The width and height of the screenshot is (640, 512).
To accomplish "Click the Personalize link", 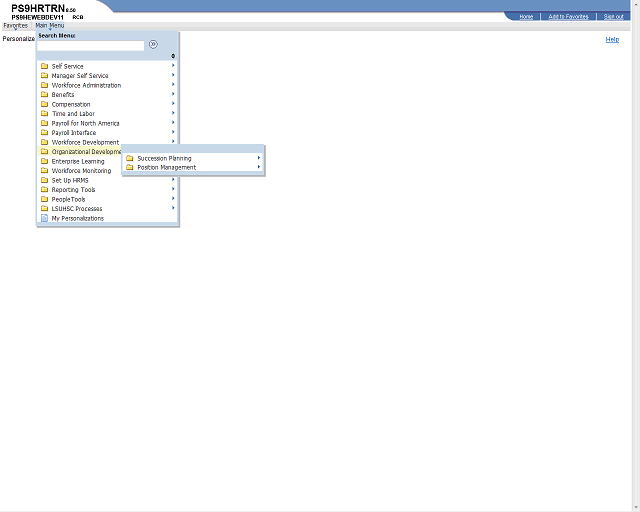I will 18,39.
